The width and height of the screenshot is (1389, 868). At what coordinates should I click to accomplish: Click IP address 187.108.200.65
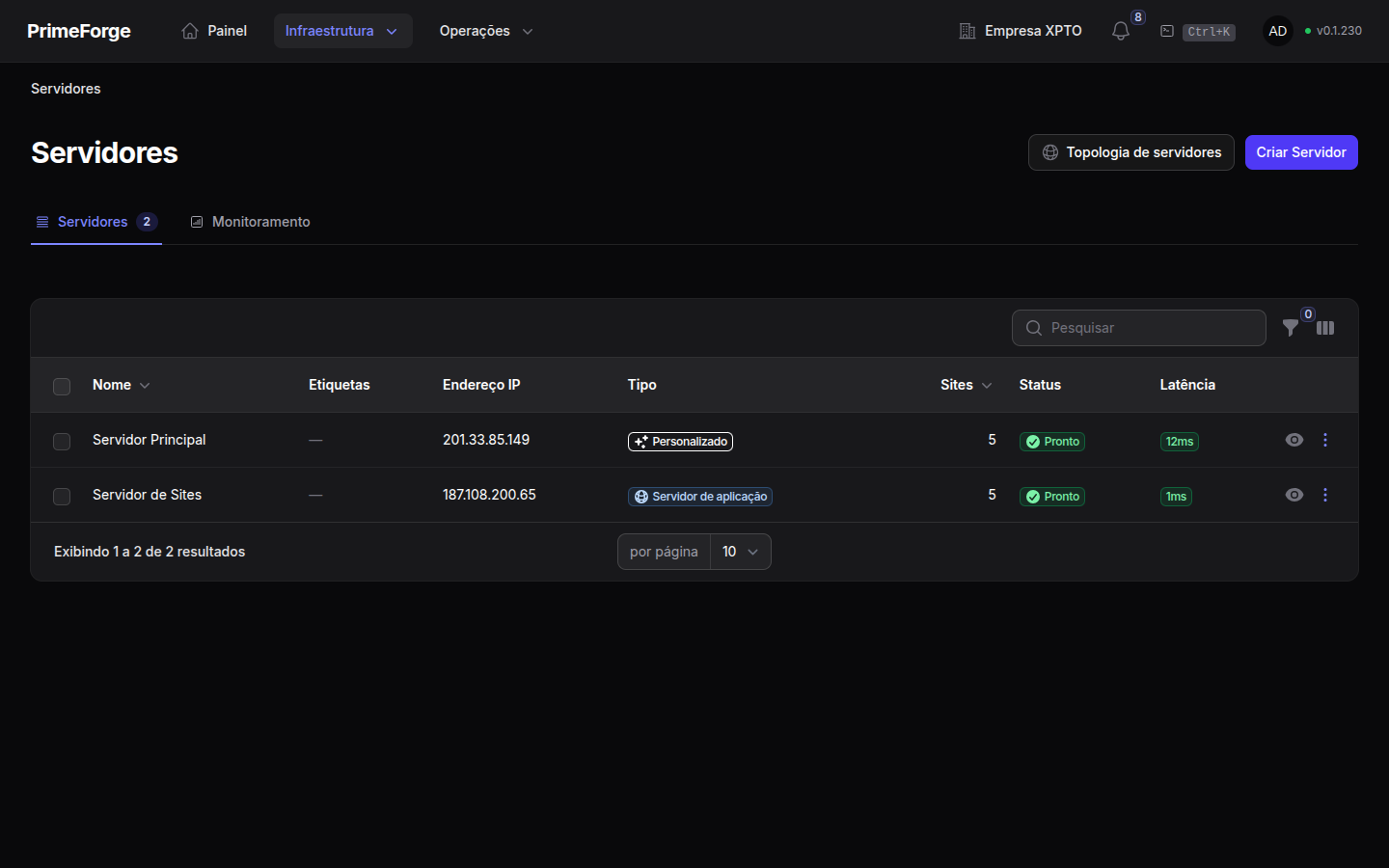489,495
